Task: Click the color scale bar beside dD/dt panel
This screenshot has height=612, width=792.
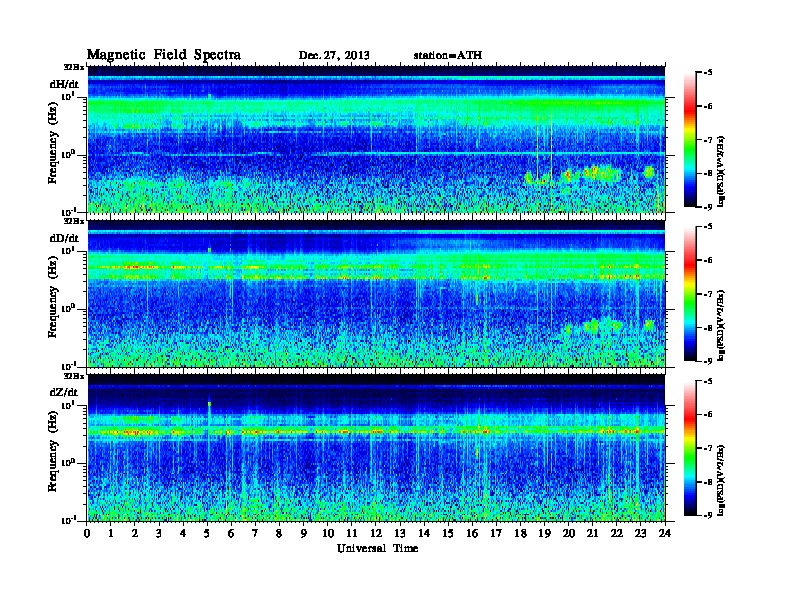Action: click(x=690, y=294)
